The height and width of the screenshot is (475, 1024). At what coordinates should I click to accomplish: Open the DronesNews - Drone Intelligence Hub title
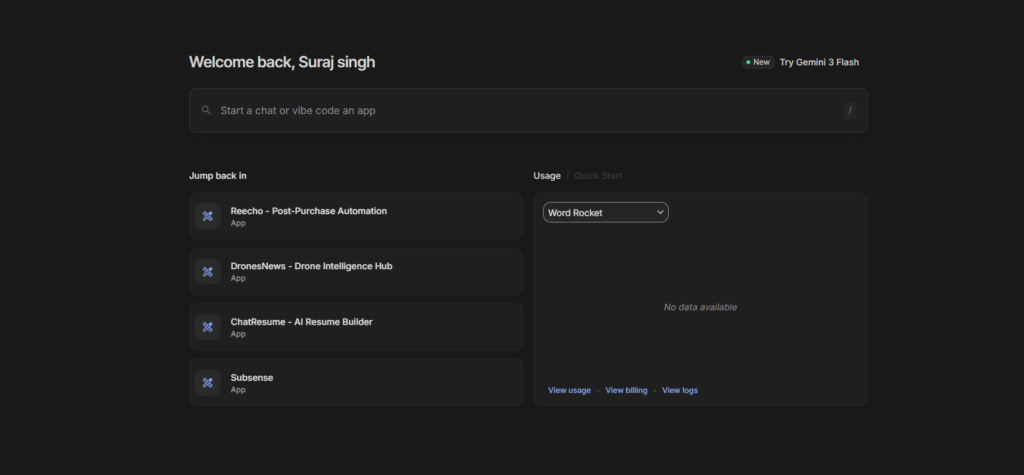312,266
